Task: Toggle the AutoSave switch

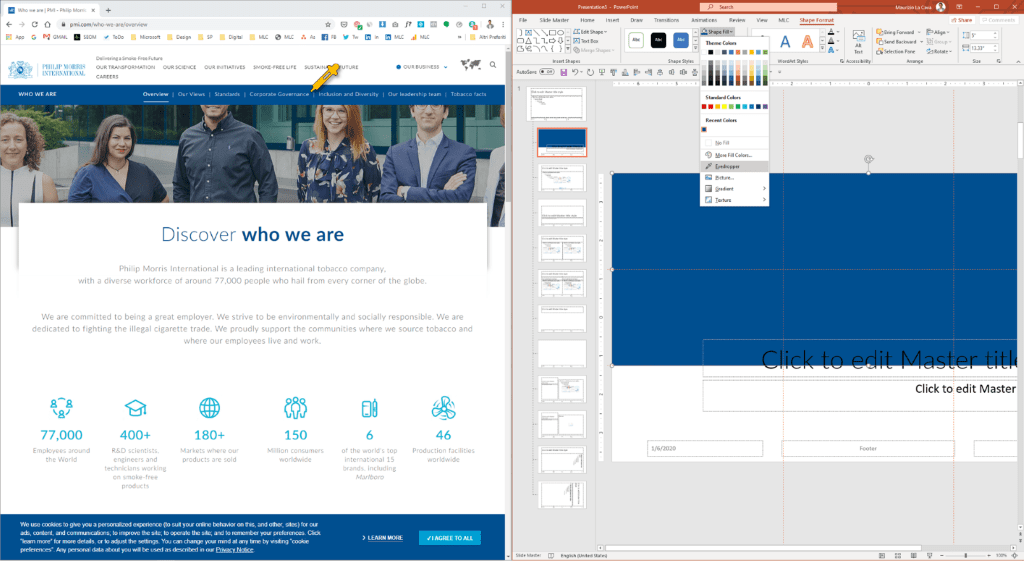Action: click(x=547, y=72)
